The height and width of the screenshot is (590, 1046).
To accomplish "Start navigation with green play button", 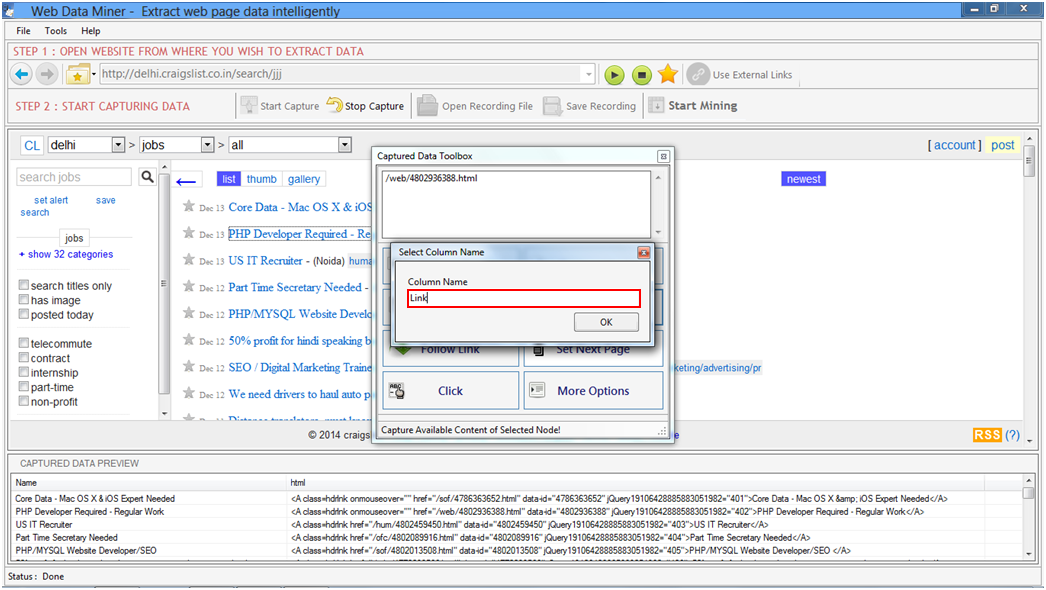I will point(614,75).
